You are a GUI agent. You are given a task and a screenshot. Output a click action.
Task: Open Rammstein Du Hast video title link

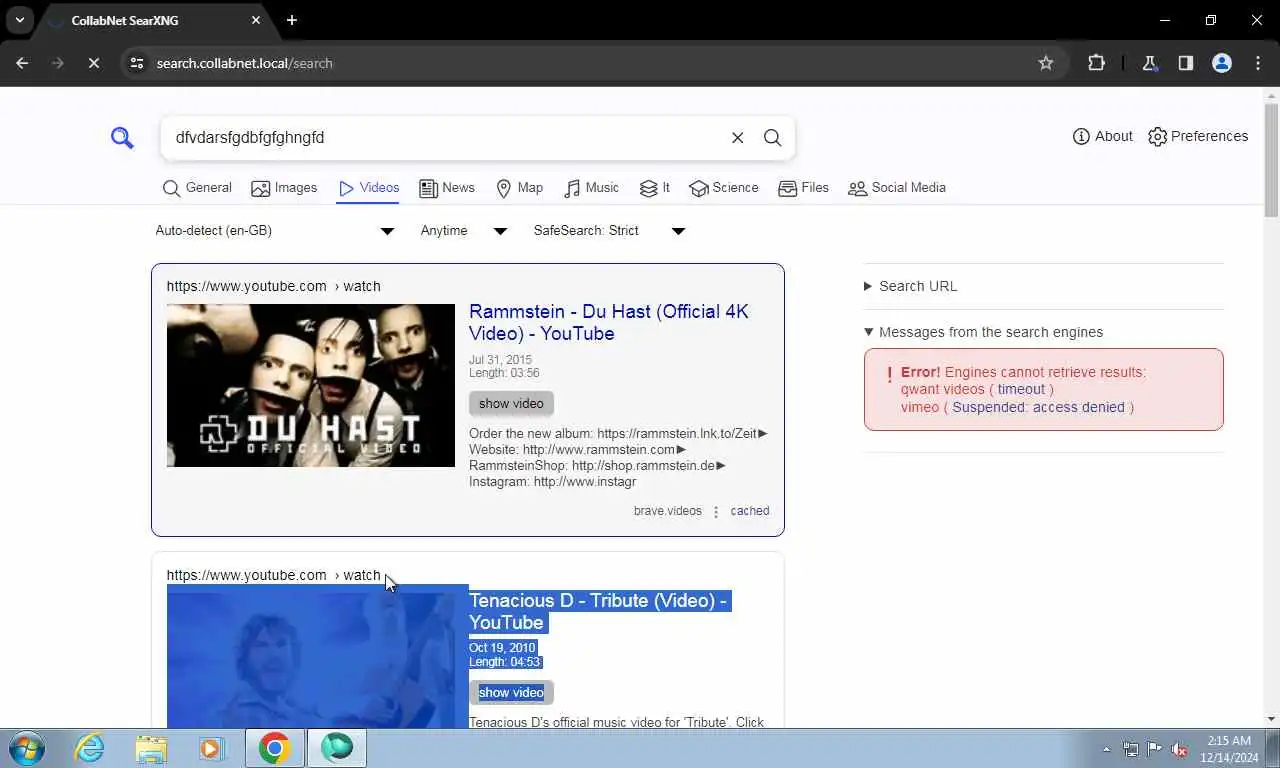pyautogui.click(x=608, y=322)
